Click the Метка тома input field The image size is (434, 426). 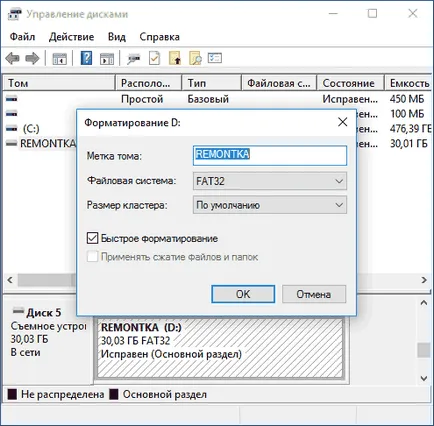click(x=270, y=155)
